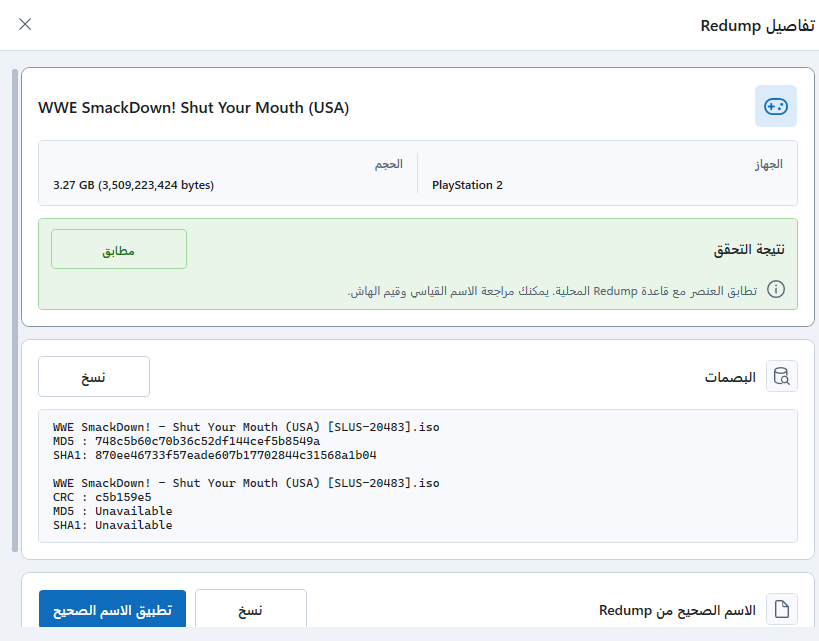The width and height of the screenshot is (819, 641).
Task: Select the SHA1 hash starting 870ee46733f5
Action: point(236,455)
